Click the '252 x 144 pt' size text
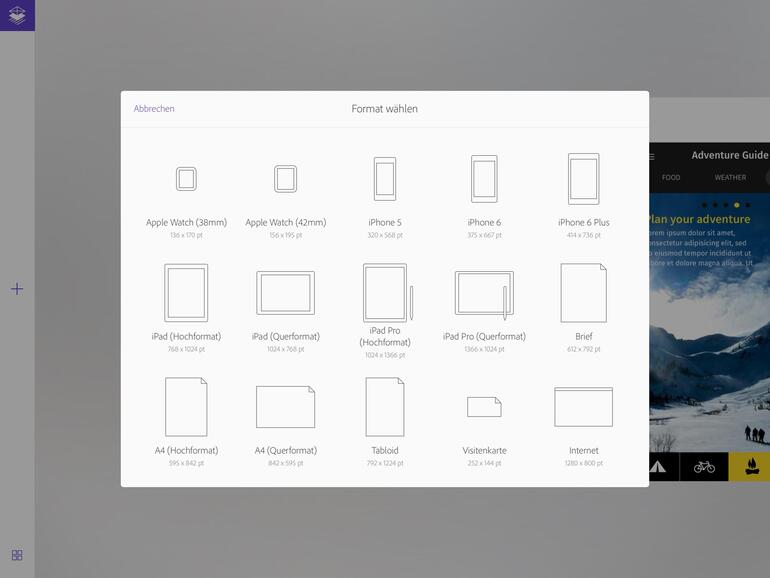Screen dimensions: 770x578 click(484, 463)
